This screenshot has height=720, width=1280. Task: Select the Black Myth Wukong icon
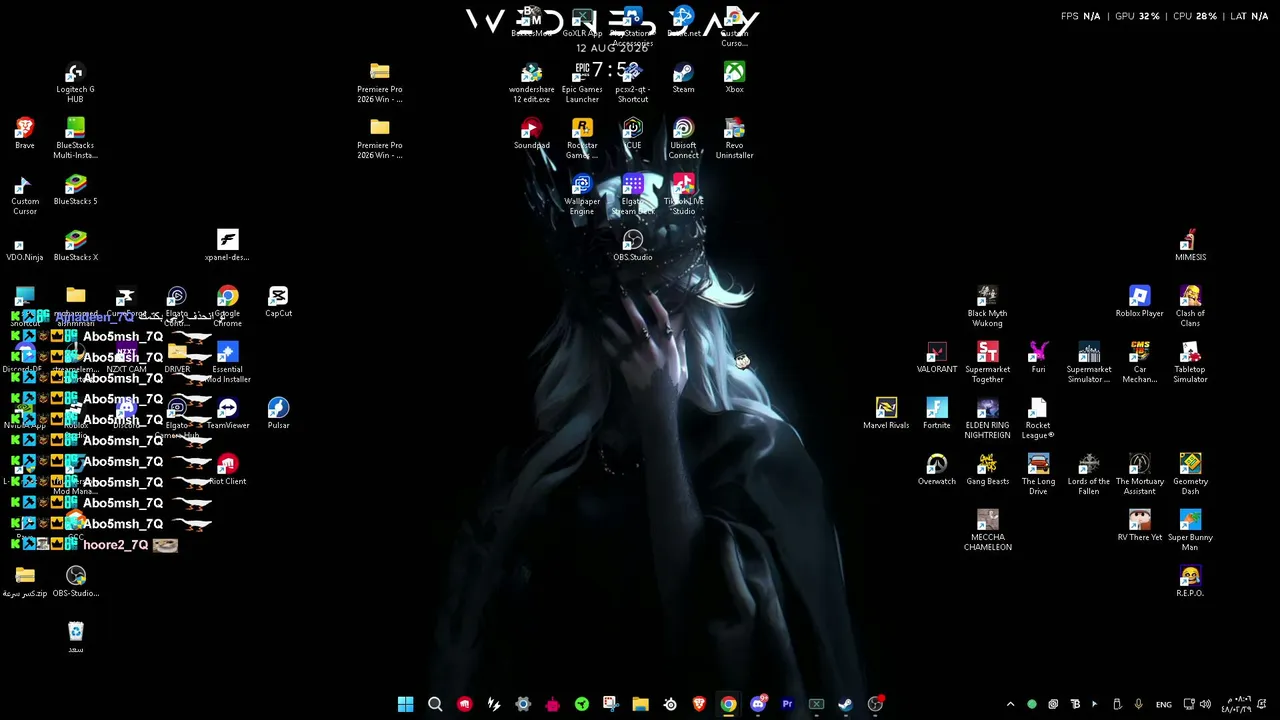987,307
